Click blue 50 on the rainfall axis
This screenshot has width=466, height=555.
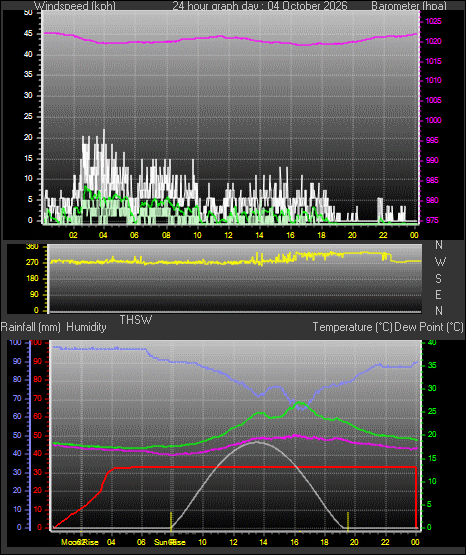coord(17,435)
